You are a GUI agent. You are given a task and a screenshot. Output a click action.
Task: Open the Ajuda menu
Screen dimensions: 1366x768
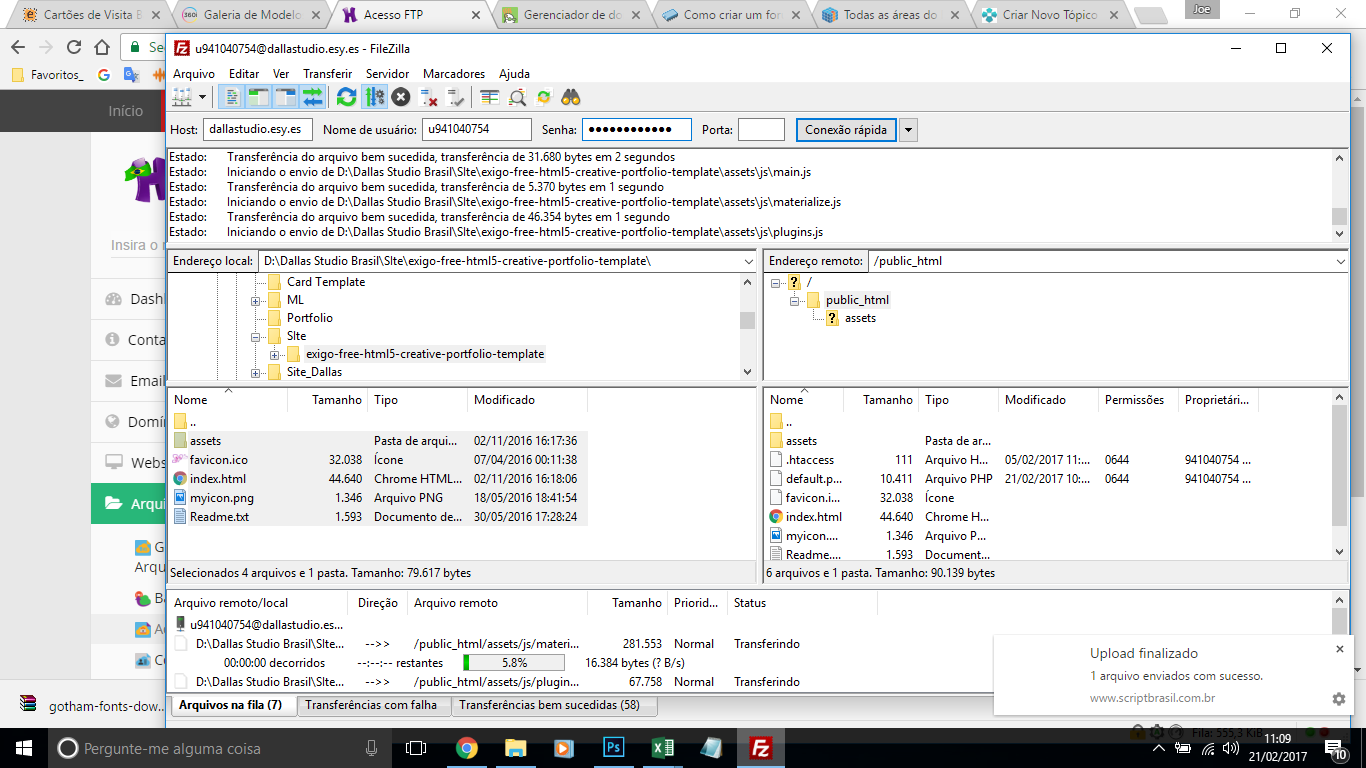click(x=514, y=74)
